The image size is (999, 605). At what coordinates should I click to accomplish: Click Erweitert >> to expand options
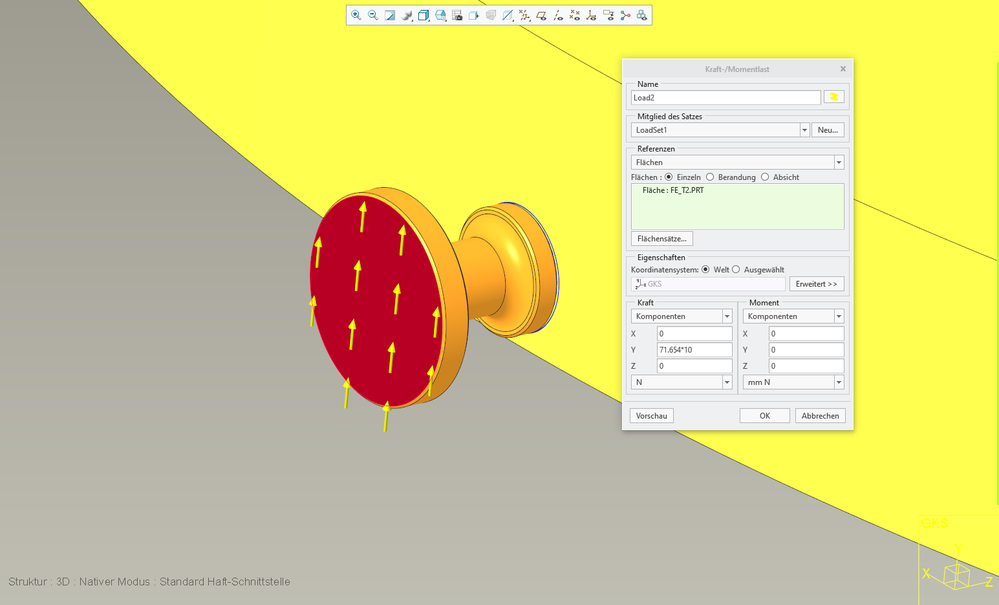(x=817, y=284)
